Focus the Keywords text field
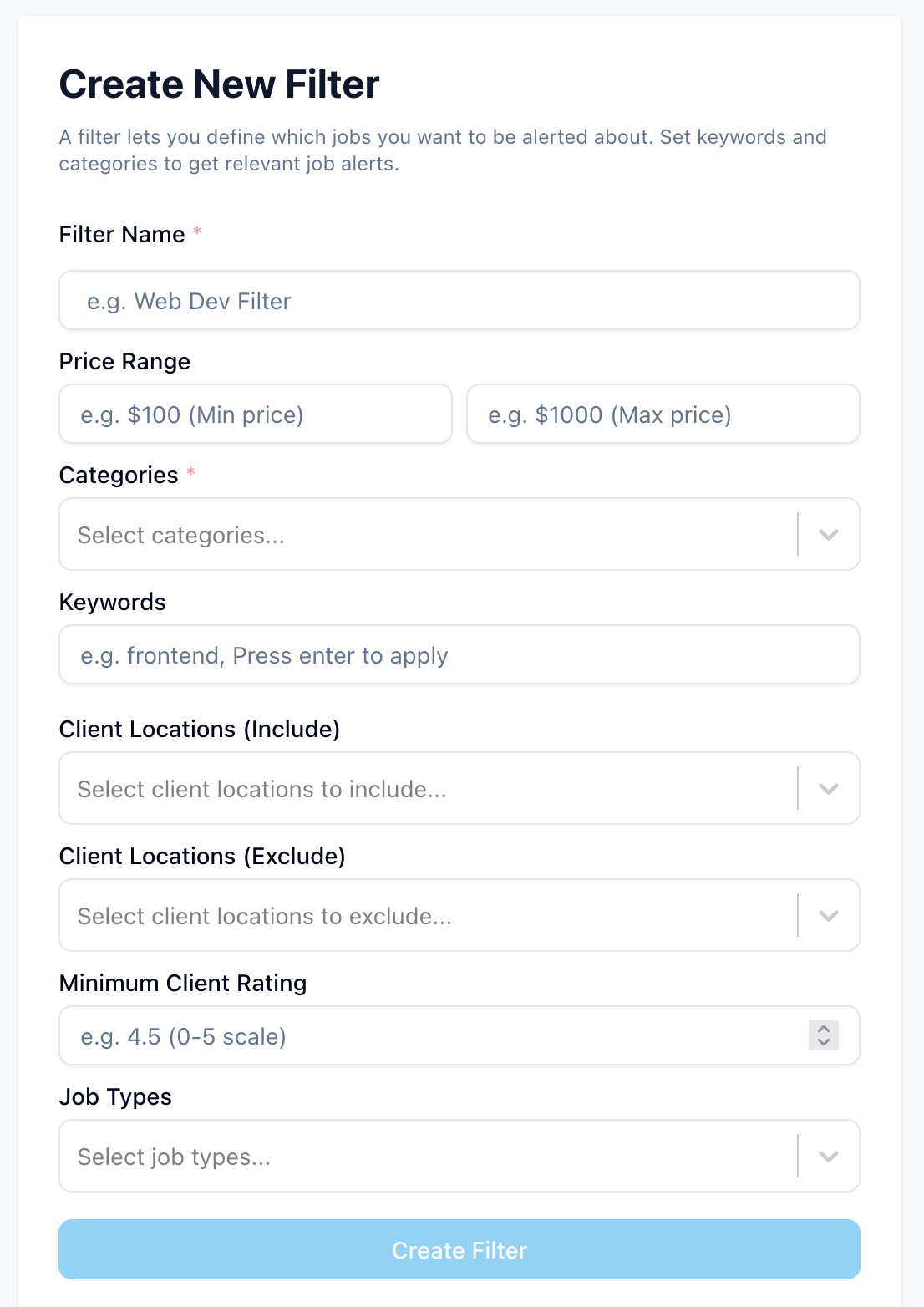This screenshot has height=1307, width=924. 459,655
